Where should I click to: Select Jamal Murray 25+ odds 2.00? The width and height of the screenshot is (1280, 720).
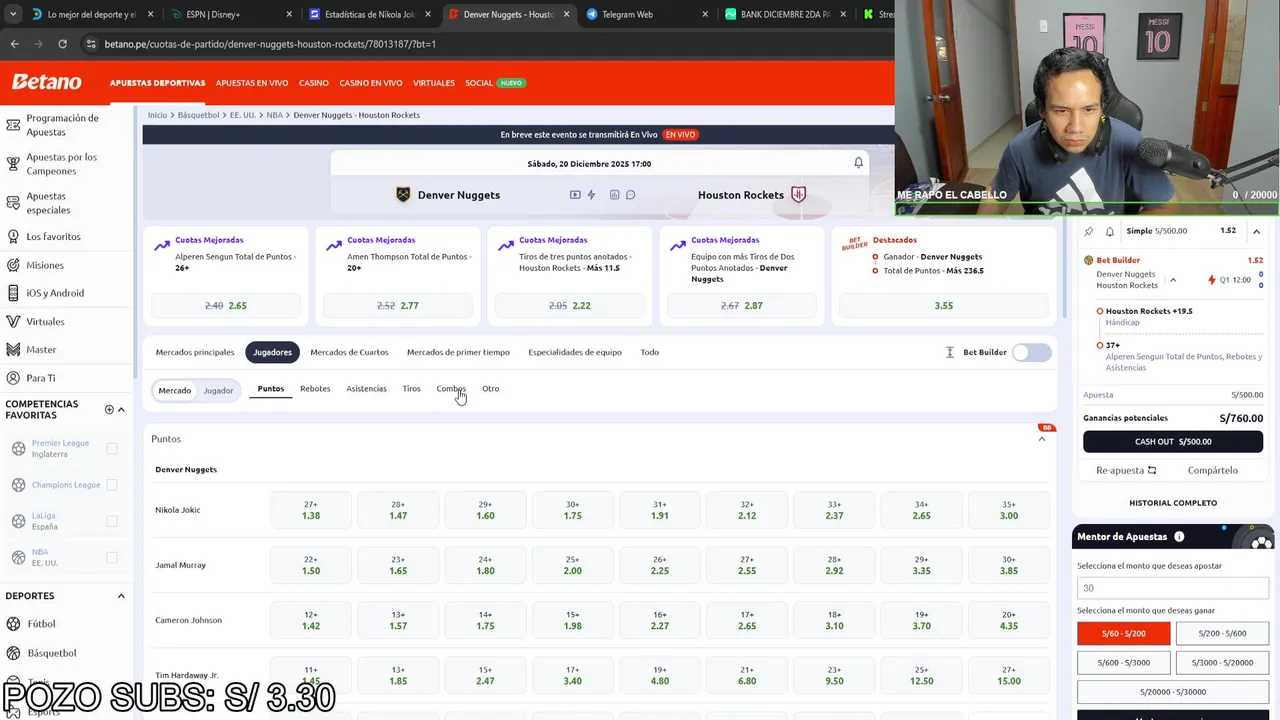572,565
